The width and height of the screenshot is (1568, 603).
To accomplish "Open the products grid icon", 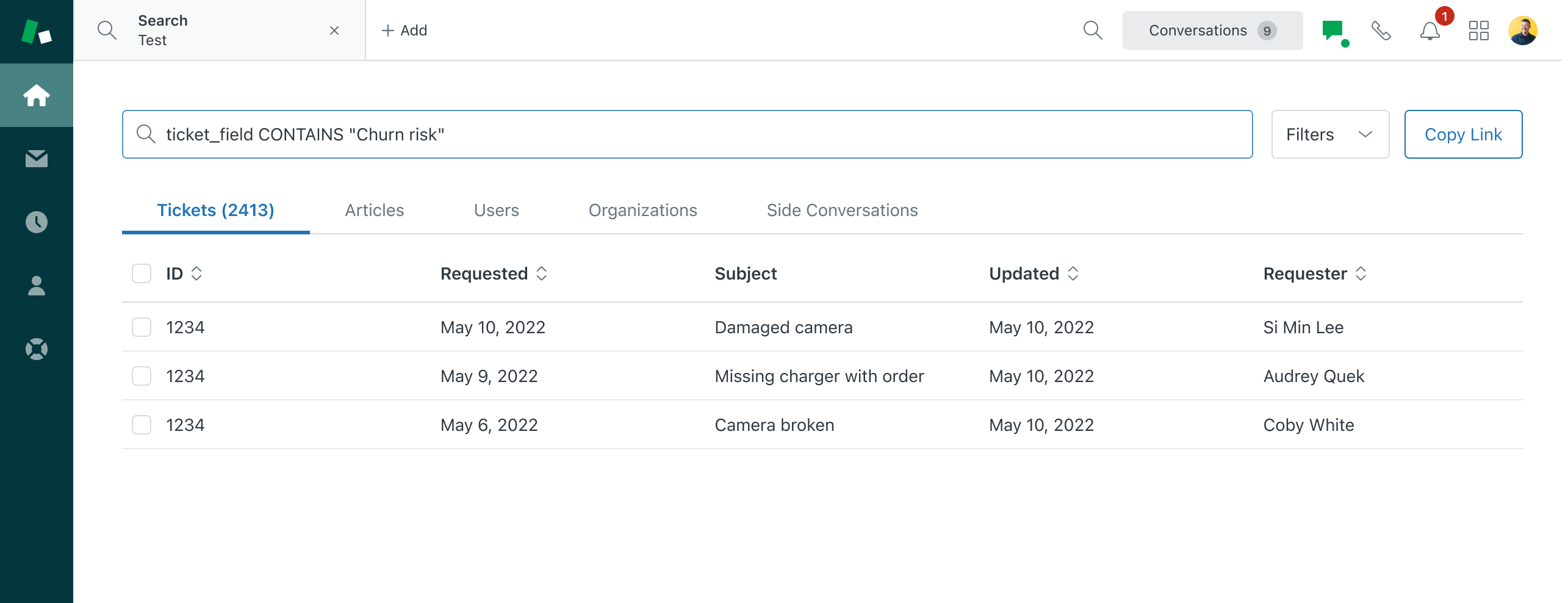I will pyautogui.click(x=1478, y=31).
